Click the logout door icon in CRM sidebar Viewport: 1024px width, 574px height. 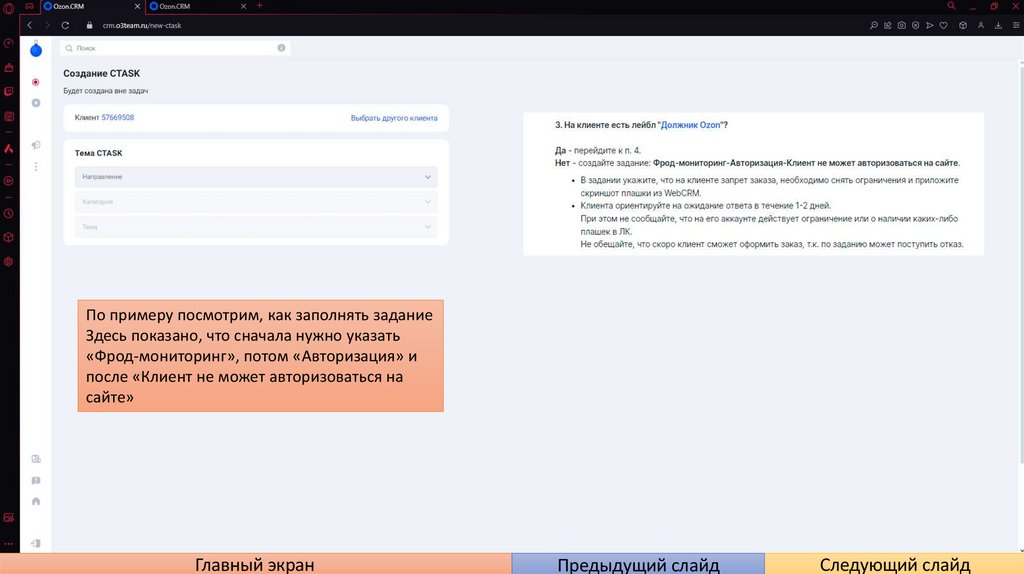(36, 543)
